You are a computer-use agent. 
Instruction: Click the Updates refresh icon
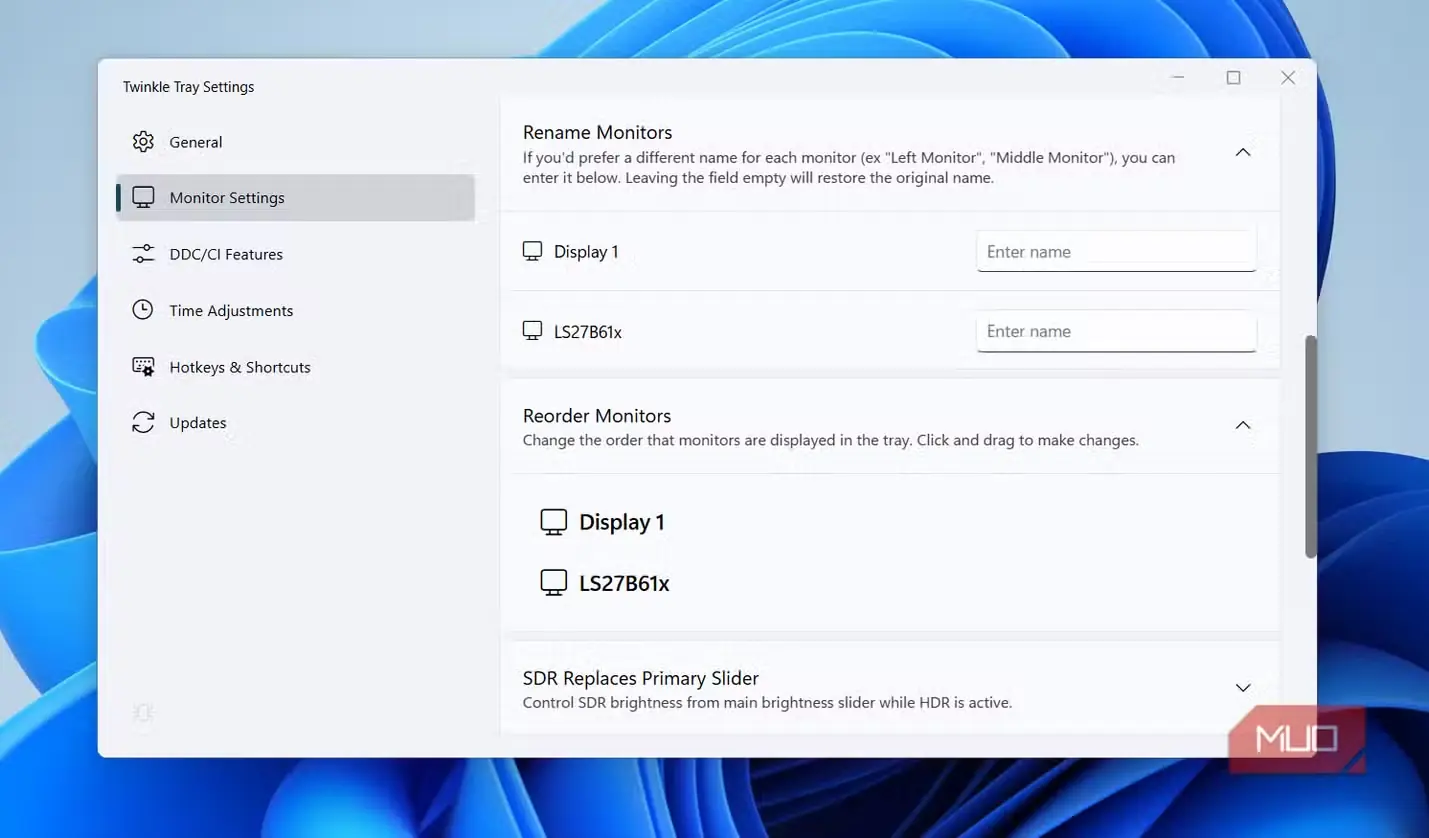pos(143,423)
